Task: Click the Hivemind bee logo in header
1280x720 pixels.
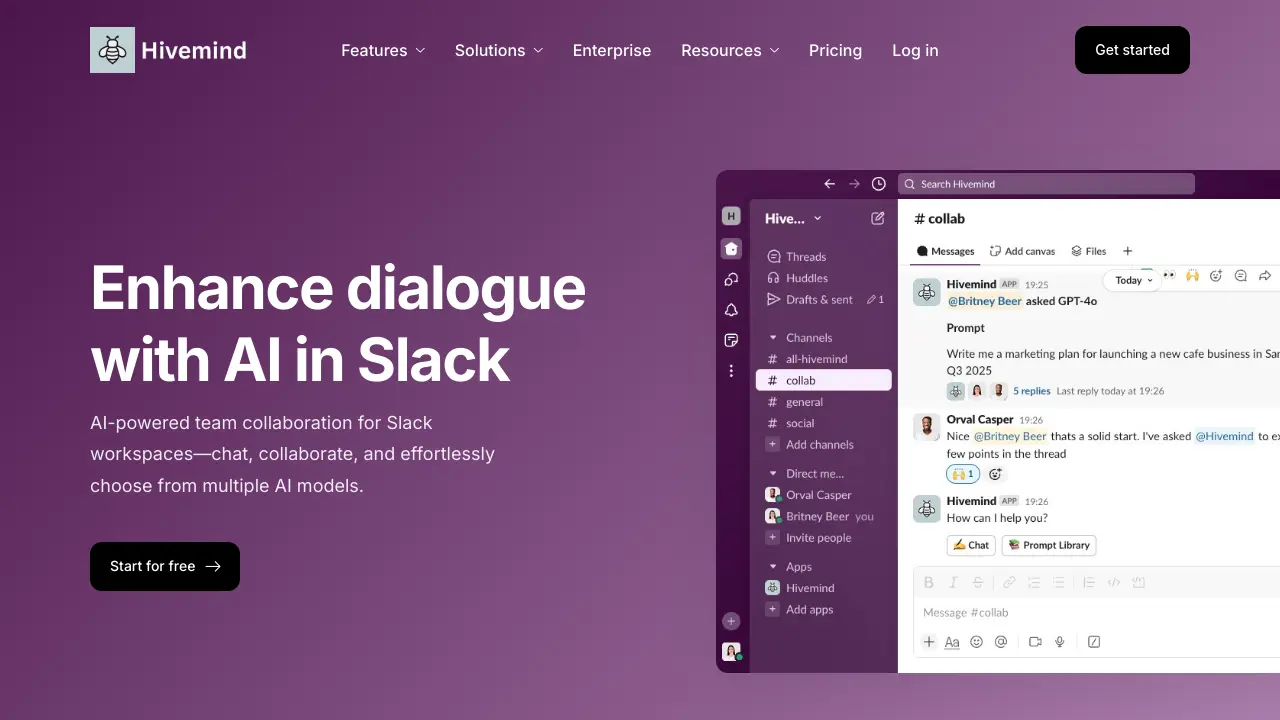Action: pos(112,50)
